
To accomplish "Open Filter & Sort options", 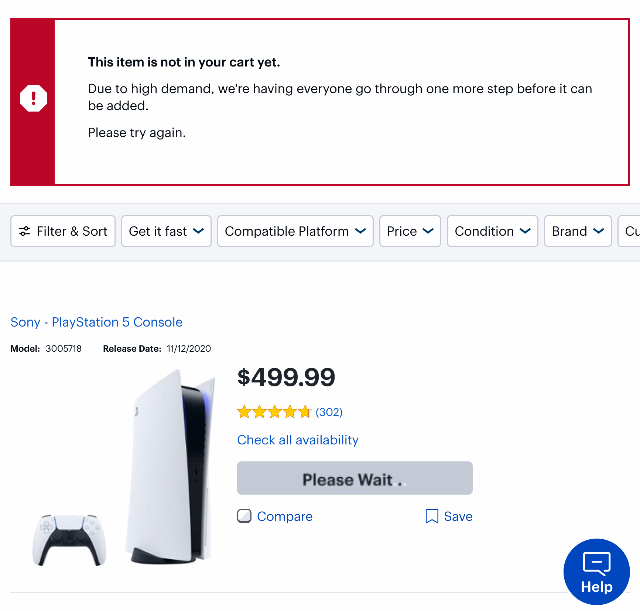I will tap(63, 231).
